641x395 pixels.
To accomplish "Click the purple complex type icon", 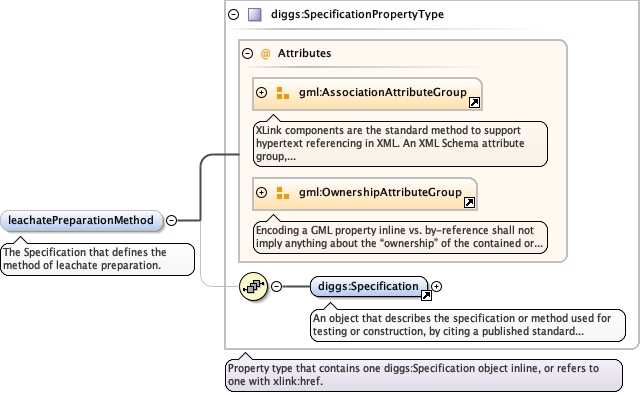I will click(255, 15).
